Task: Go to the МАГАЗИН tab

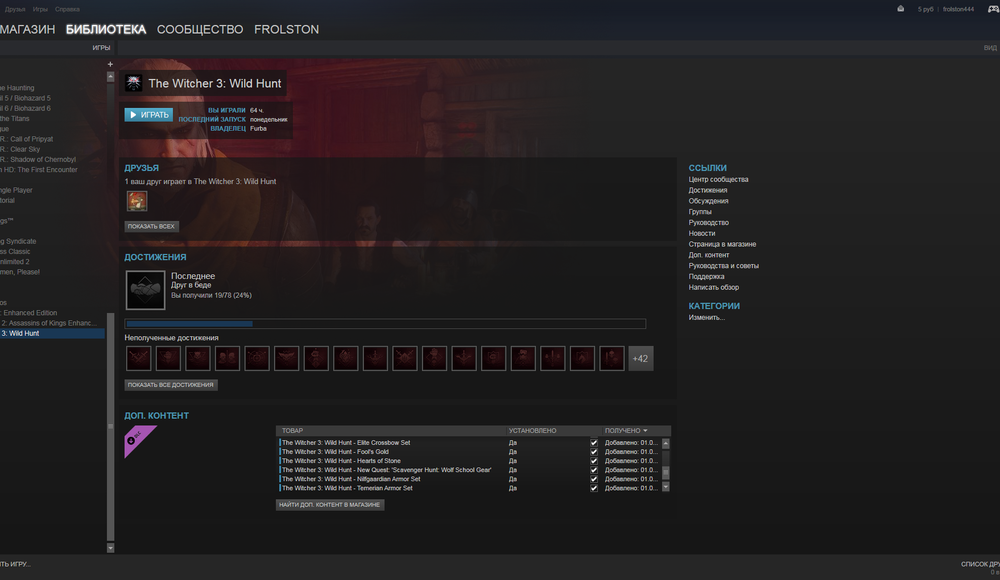Action: (x=27, y=29)
